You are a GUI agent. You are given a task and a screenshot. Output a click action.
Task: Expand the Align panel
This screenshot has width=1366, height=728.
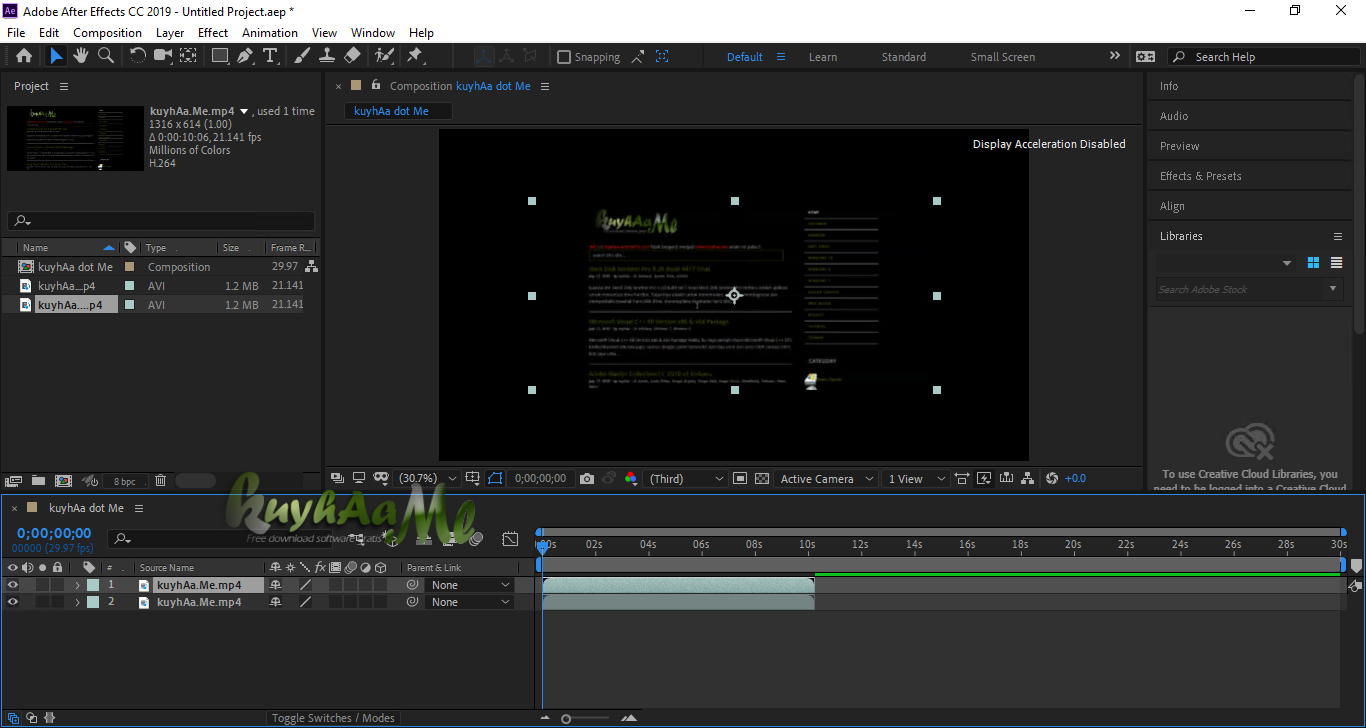1172,206
